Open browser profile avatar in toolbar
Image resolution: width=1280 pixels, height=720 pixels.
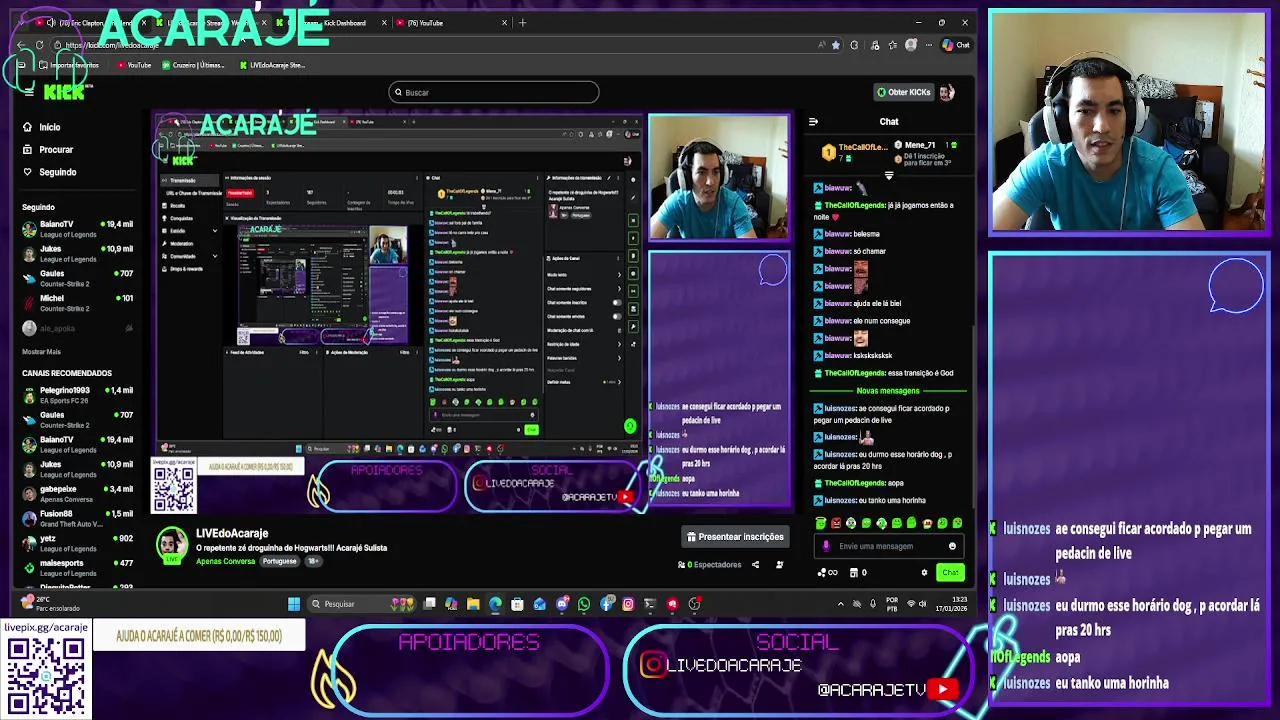point(911,45)
